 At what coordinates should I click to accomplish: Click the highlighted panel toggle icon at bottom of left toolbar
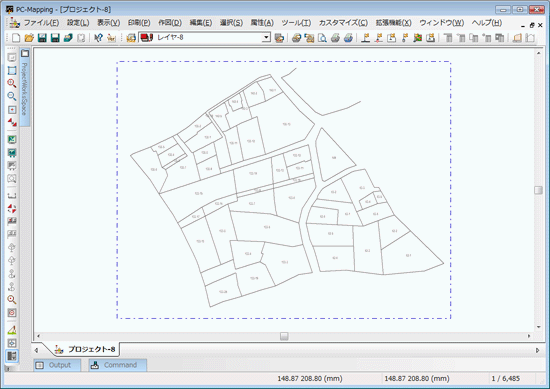12,356
